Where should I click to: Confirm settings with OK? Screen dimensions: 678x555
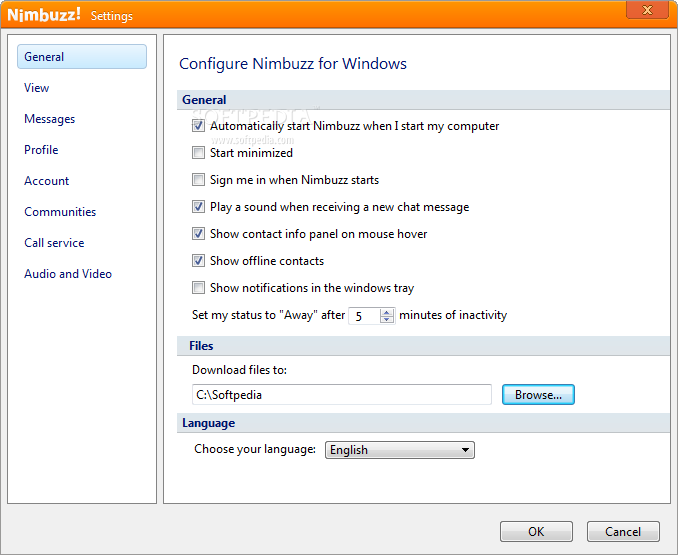[x=537, y=531]
